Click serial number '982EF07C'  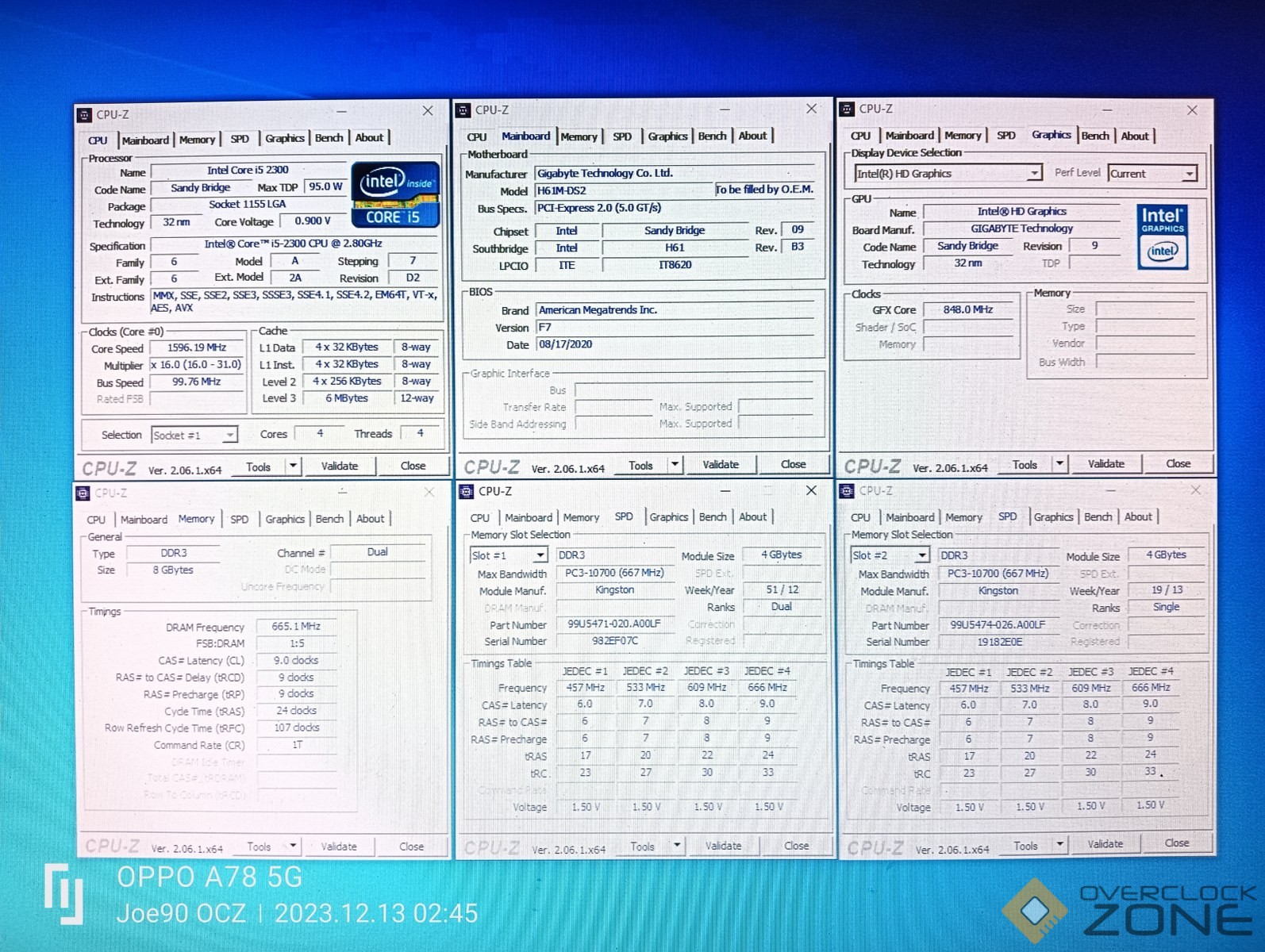click(614, 641)
